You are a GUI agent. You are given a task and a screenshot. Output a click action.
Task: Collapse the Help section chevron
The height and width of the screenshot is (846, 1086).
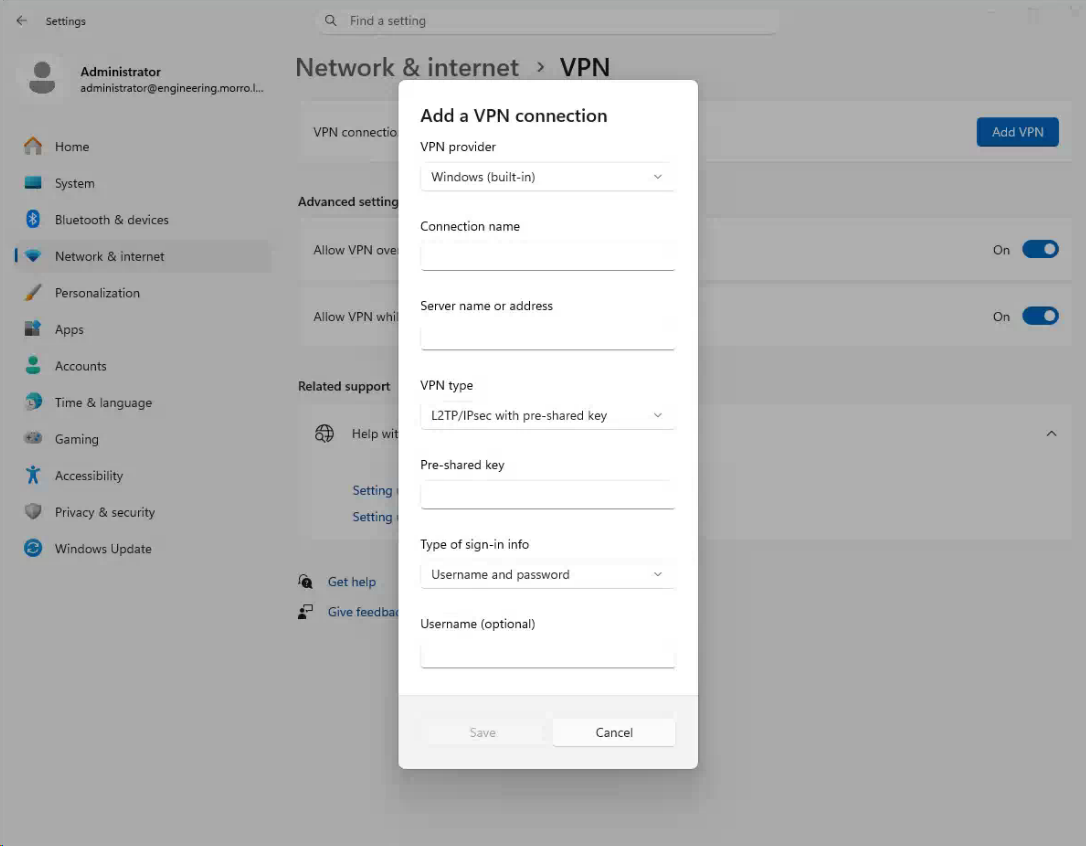pos(1051,434)
